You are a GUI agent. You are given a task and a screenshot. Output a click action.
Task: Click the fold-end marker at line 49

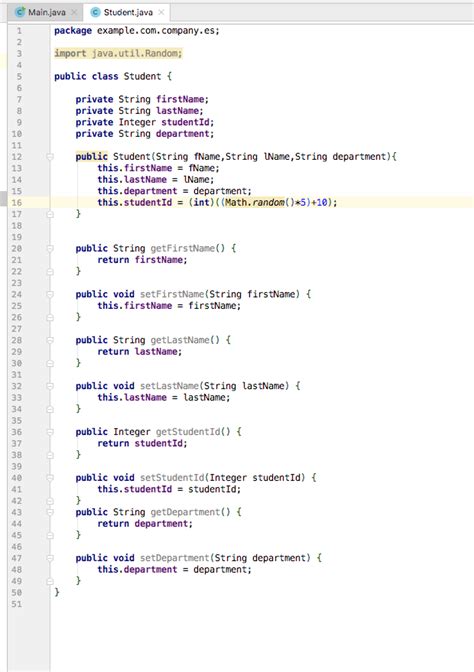tap(50, 581)
